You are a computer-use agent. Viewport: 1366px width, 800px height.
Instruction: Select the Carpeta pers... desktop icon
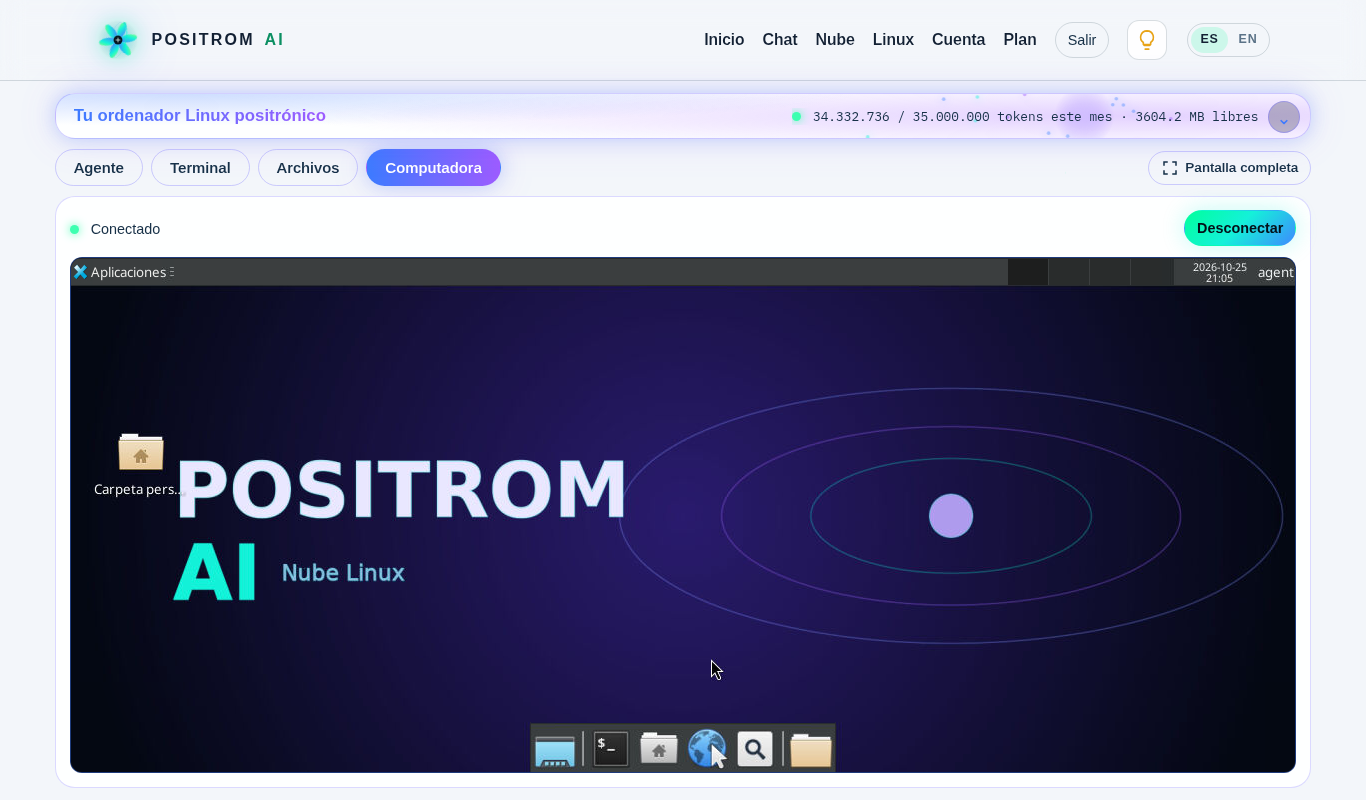tap(140, 465)
